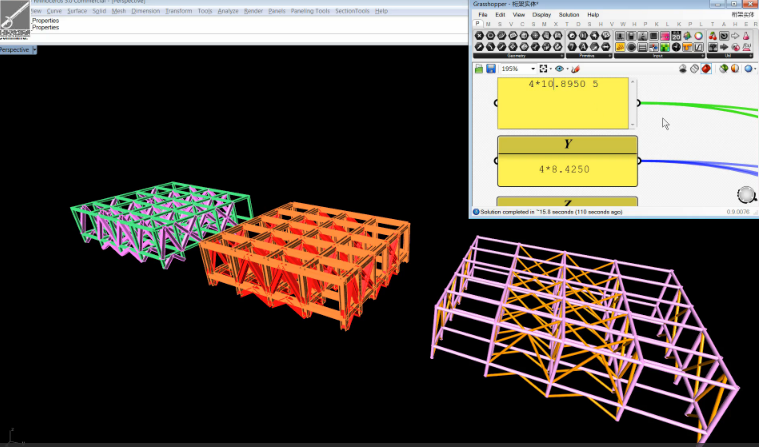
Task: Click the panel text 4*10.8950 5
Action: (563, 84)
